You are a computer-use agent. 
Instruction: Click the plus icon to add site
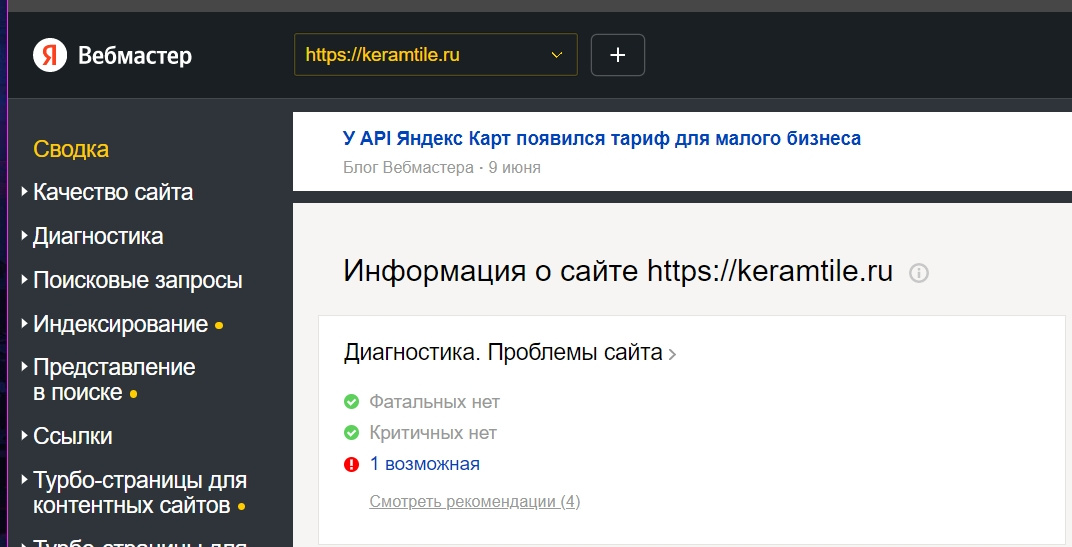pyautogui.click(x=618, y=55)
